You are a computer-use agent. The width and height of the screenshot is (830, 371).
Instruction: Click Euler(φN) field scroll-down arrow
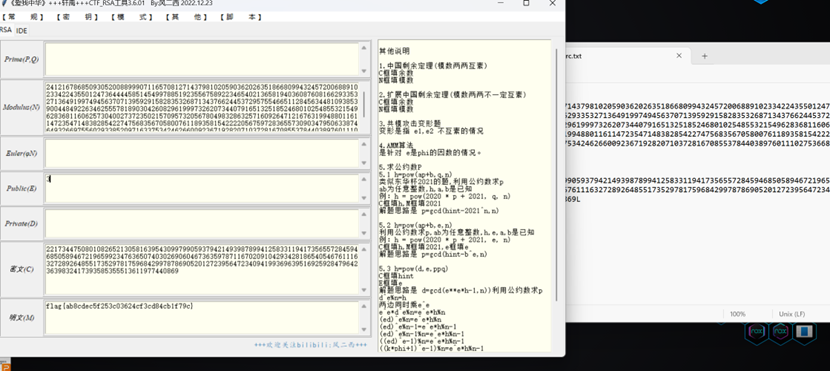point(364,162)
